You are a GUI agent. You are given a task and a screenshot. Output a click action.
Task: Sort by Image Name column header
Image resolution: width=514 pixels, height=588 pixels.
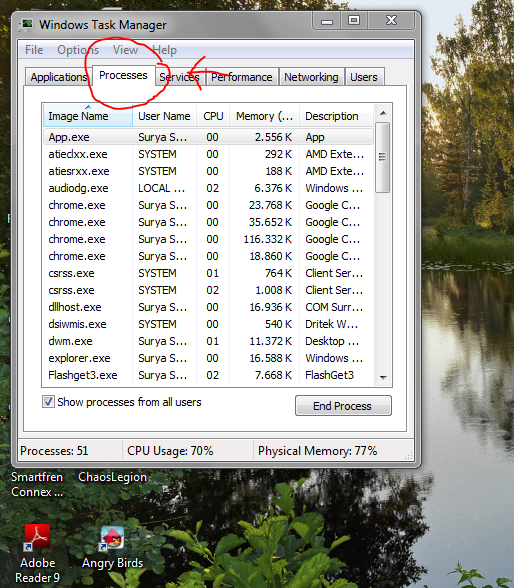point(87,116)
